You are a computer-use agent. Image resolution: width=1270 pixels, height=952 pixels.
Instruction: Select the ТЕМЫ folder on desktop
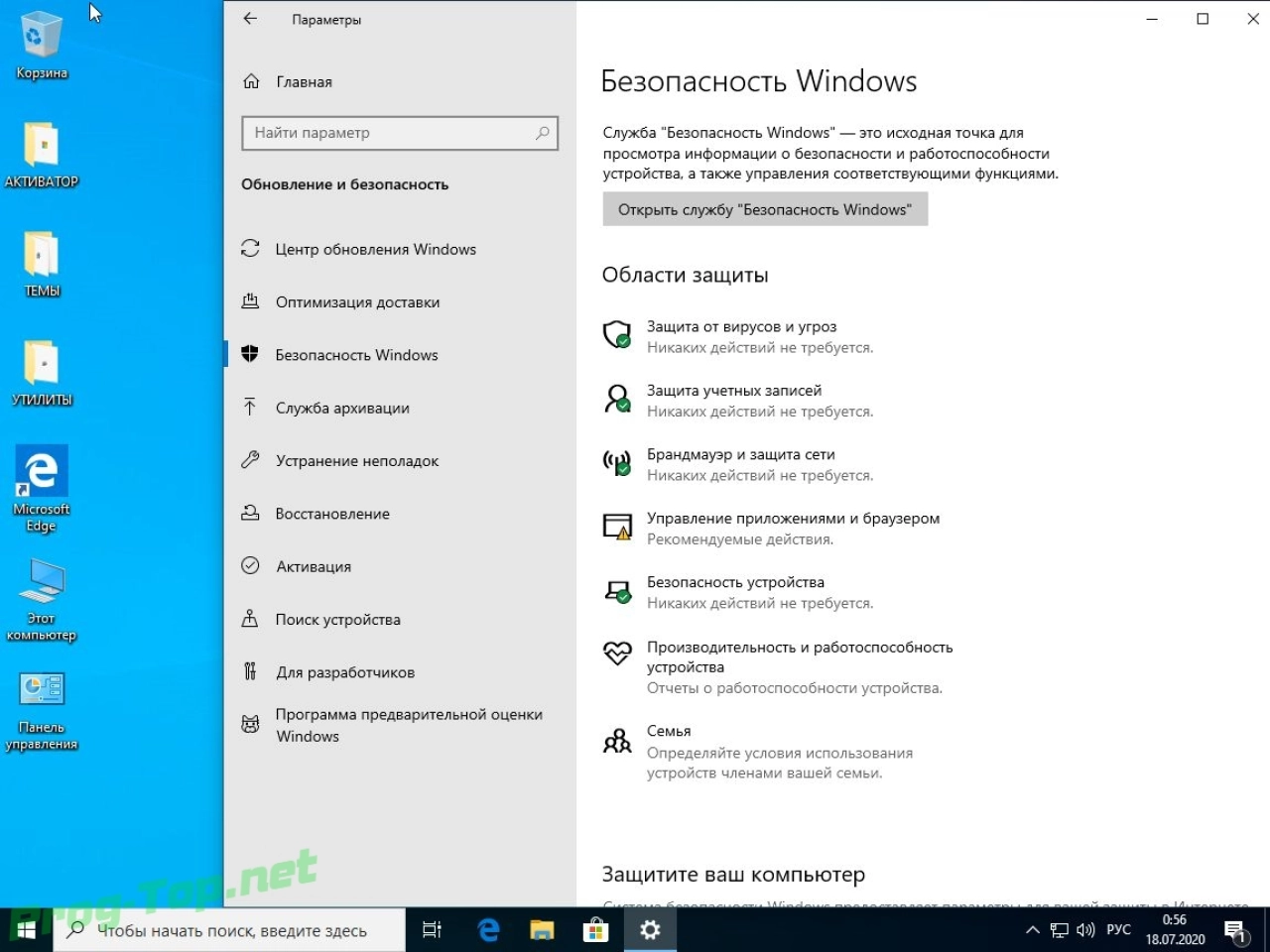(42, 264)
